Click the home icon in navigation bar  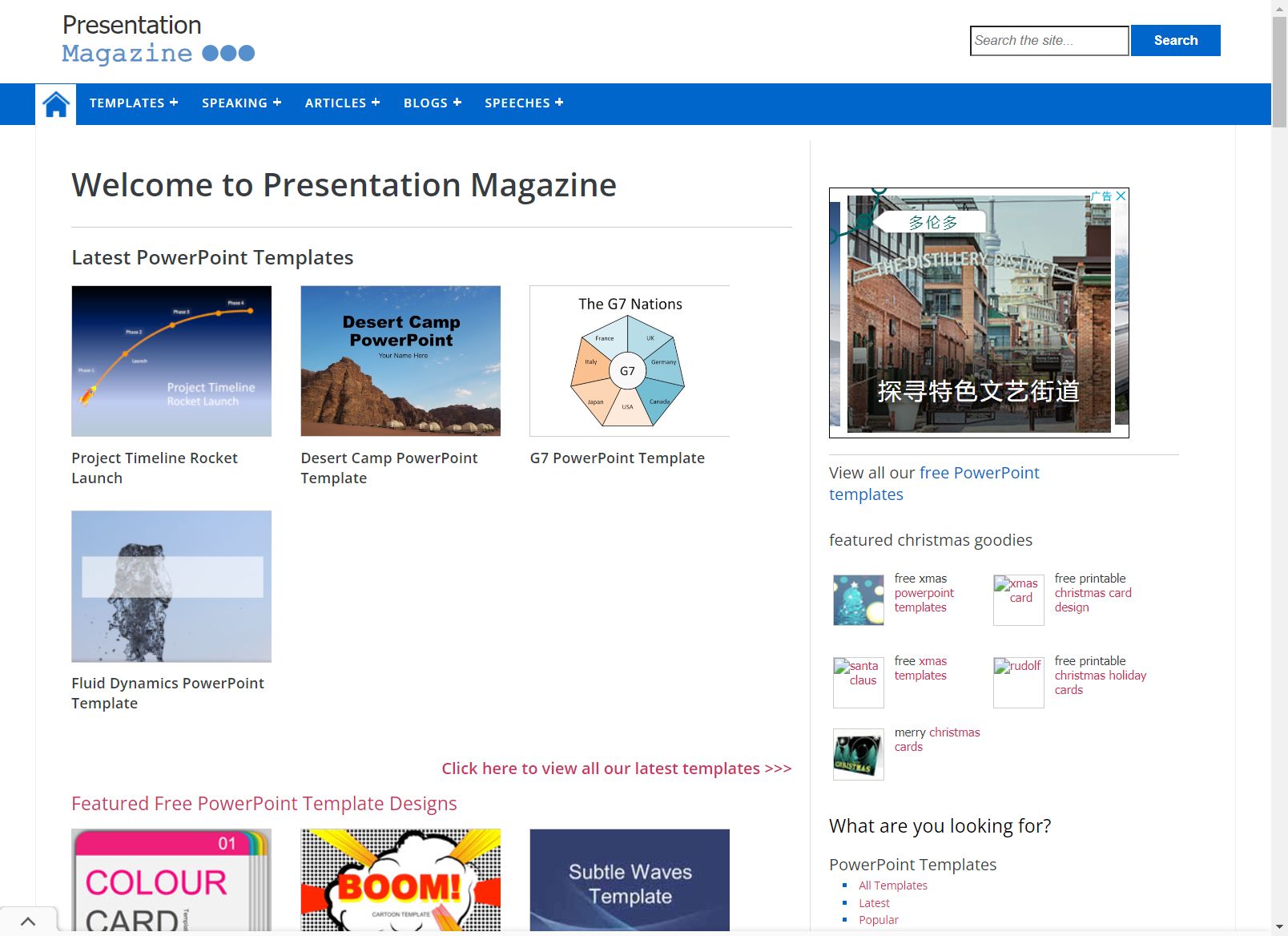(x=55, y=104)
